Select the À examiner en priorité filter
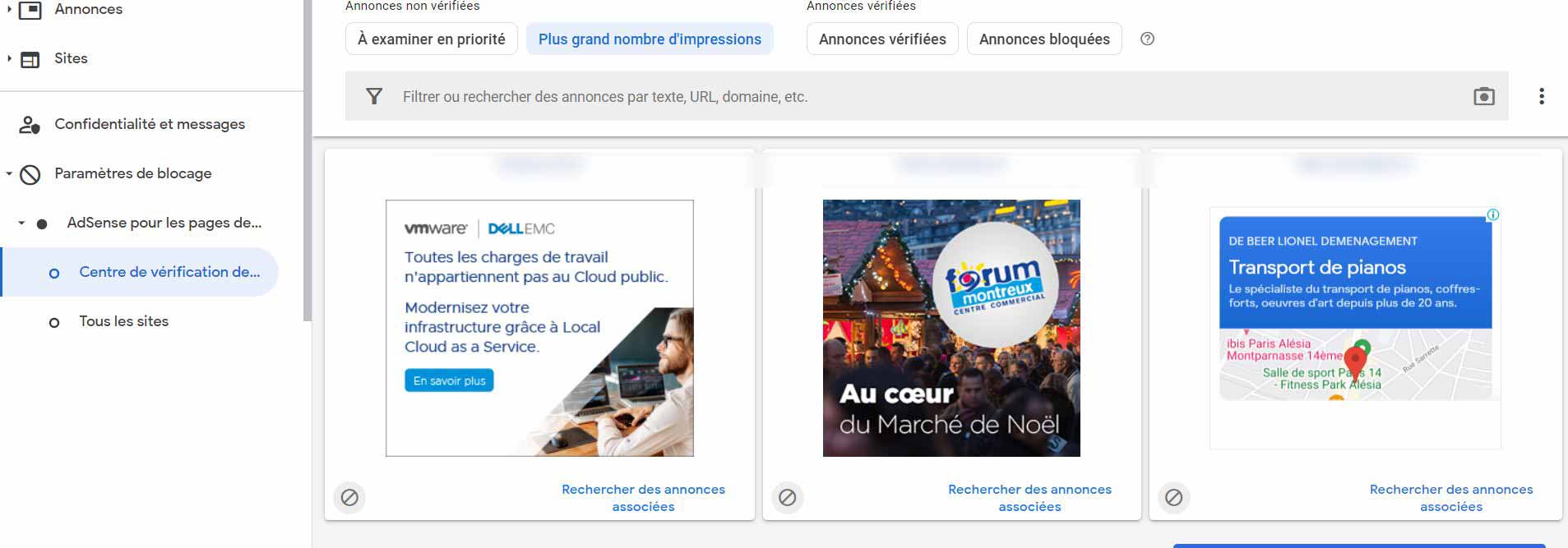This screenshot has width=1568, height=548. click(x=431, y=39)
